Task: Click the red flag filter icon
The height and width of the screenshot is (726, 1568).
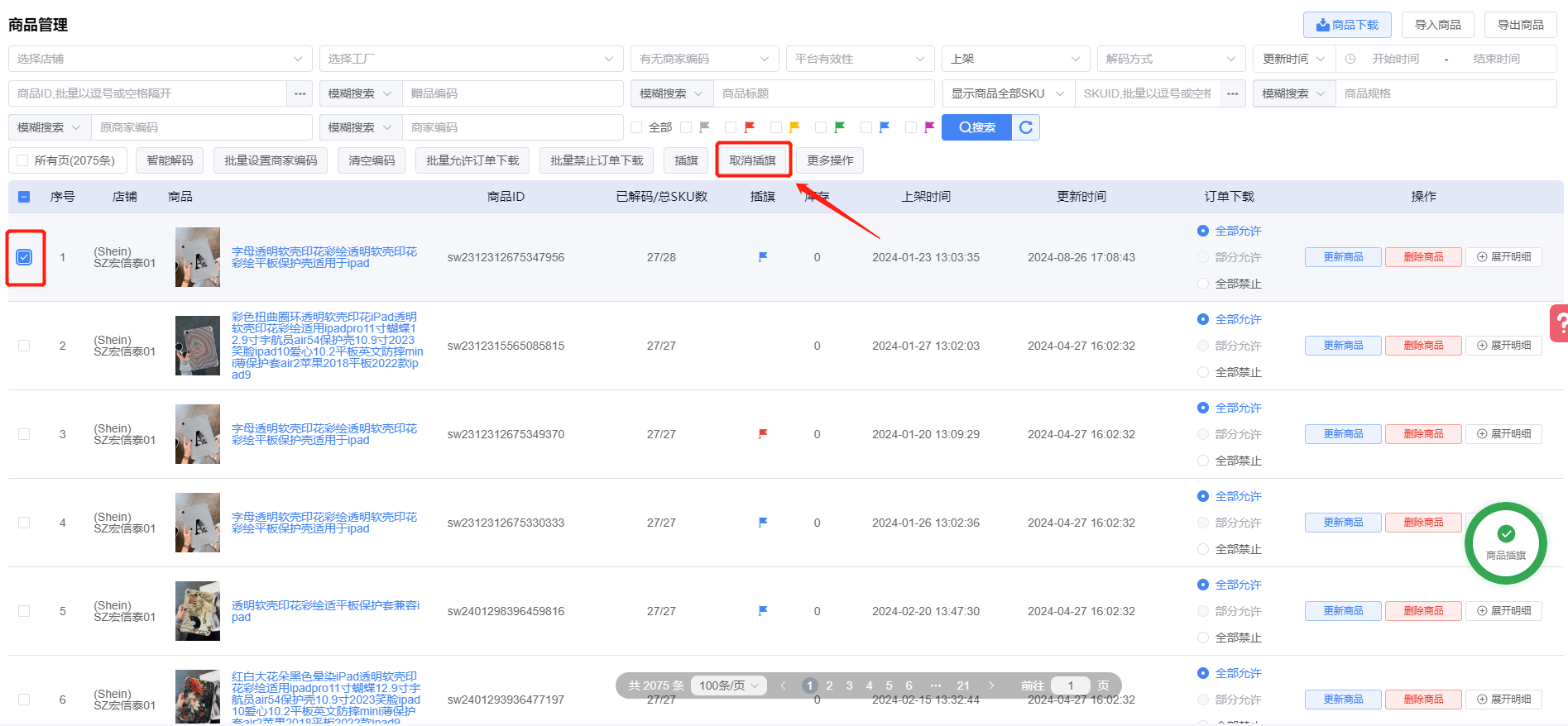Action: click(750, 127)
